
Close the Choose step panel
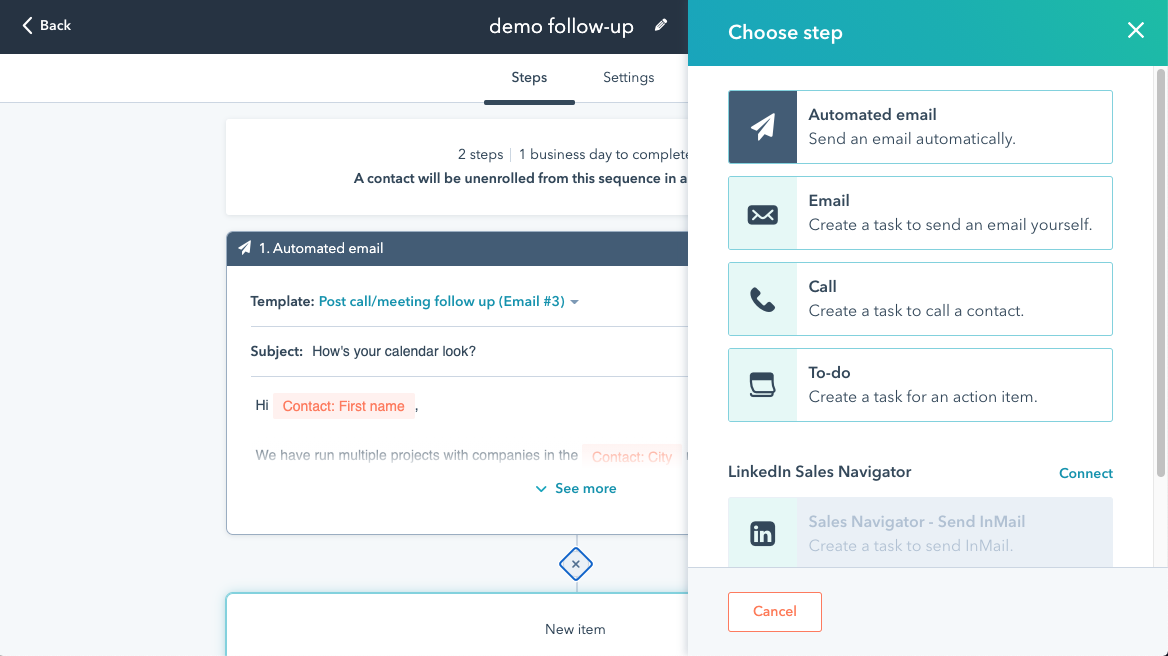point(1136,31)
